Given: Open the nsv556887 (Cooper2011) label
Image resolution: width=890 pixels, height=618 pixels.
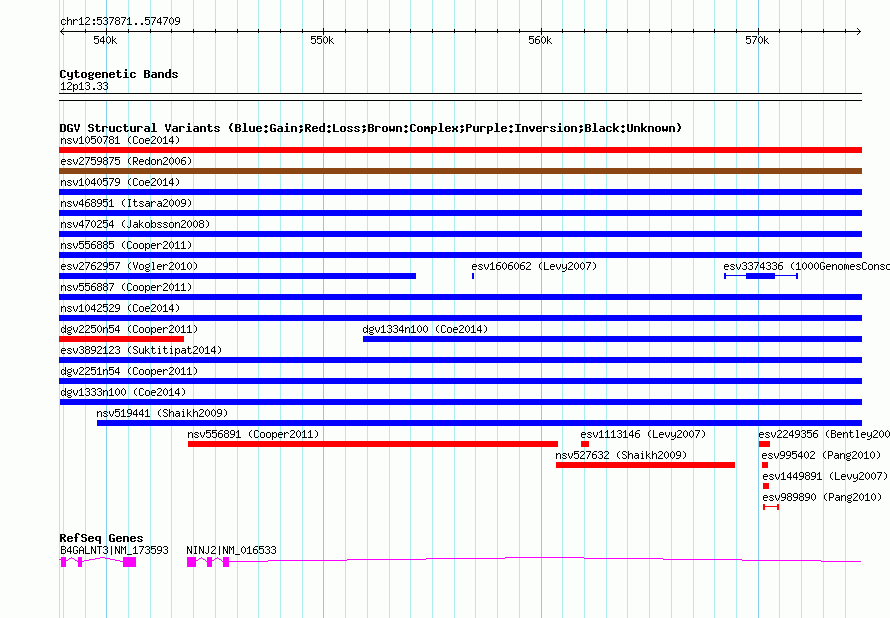Looking at the screenshot, I should (x=126, y=287).
